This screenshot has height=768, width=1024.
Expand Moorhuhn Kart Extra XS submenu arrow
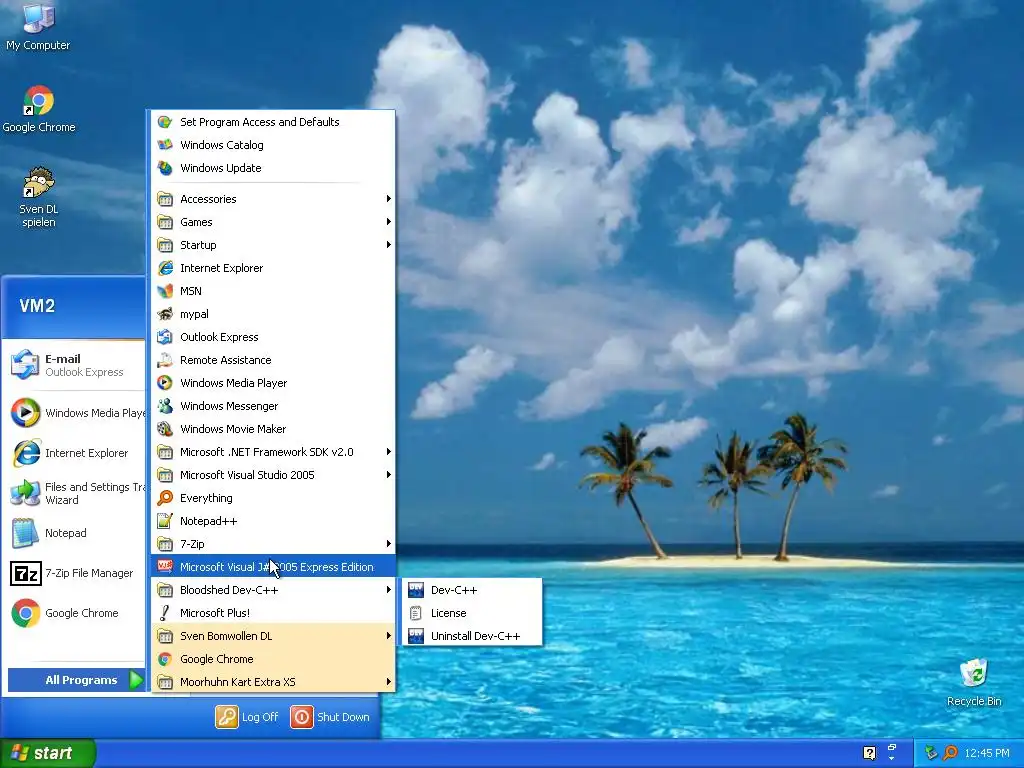pos(389,682)
